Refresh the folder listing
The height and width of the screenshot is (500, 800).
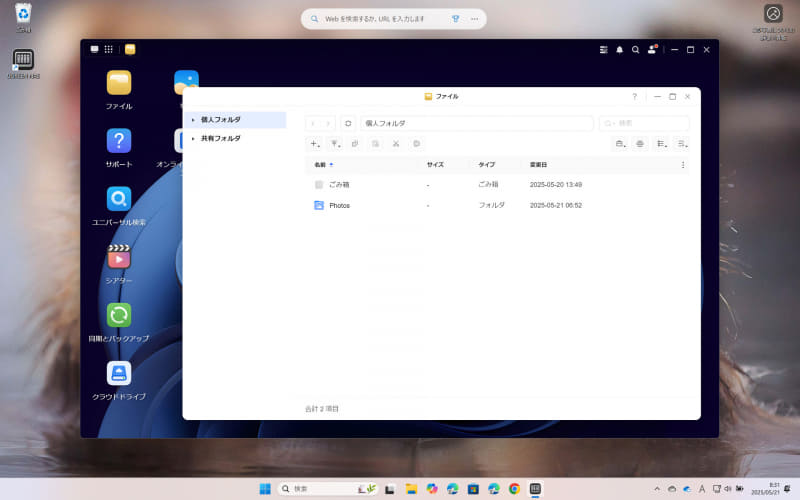point(348,123)
